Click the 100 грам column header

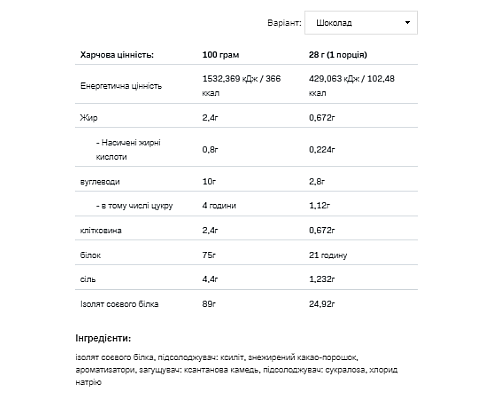[220, 55]
